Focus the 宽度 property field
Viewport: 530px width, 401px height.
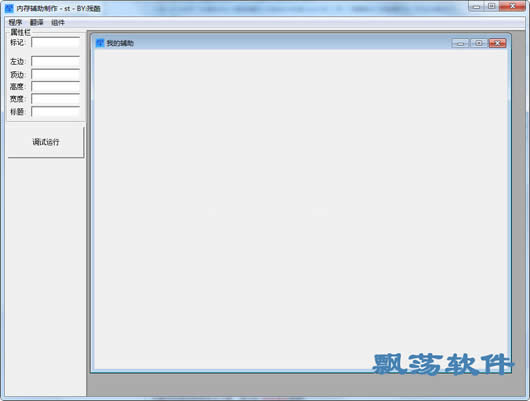pos(56,99)
